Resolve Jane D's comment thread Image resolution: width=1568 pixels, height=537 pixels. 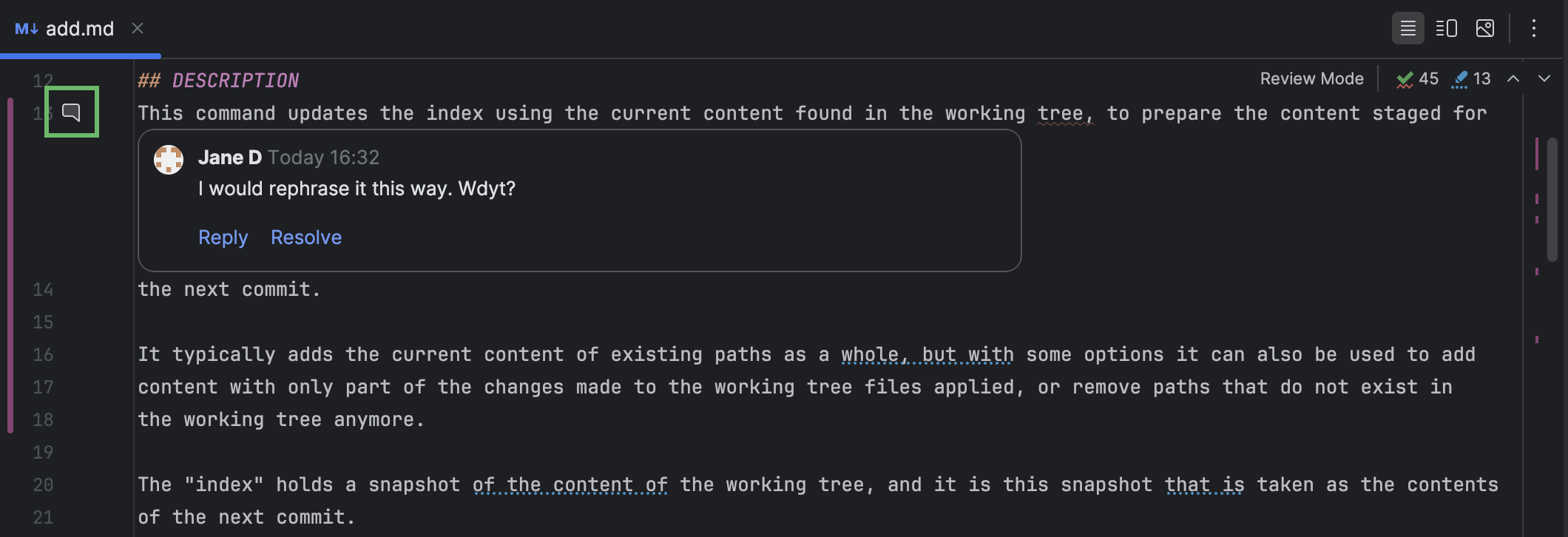tap(306, 237)
